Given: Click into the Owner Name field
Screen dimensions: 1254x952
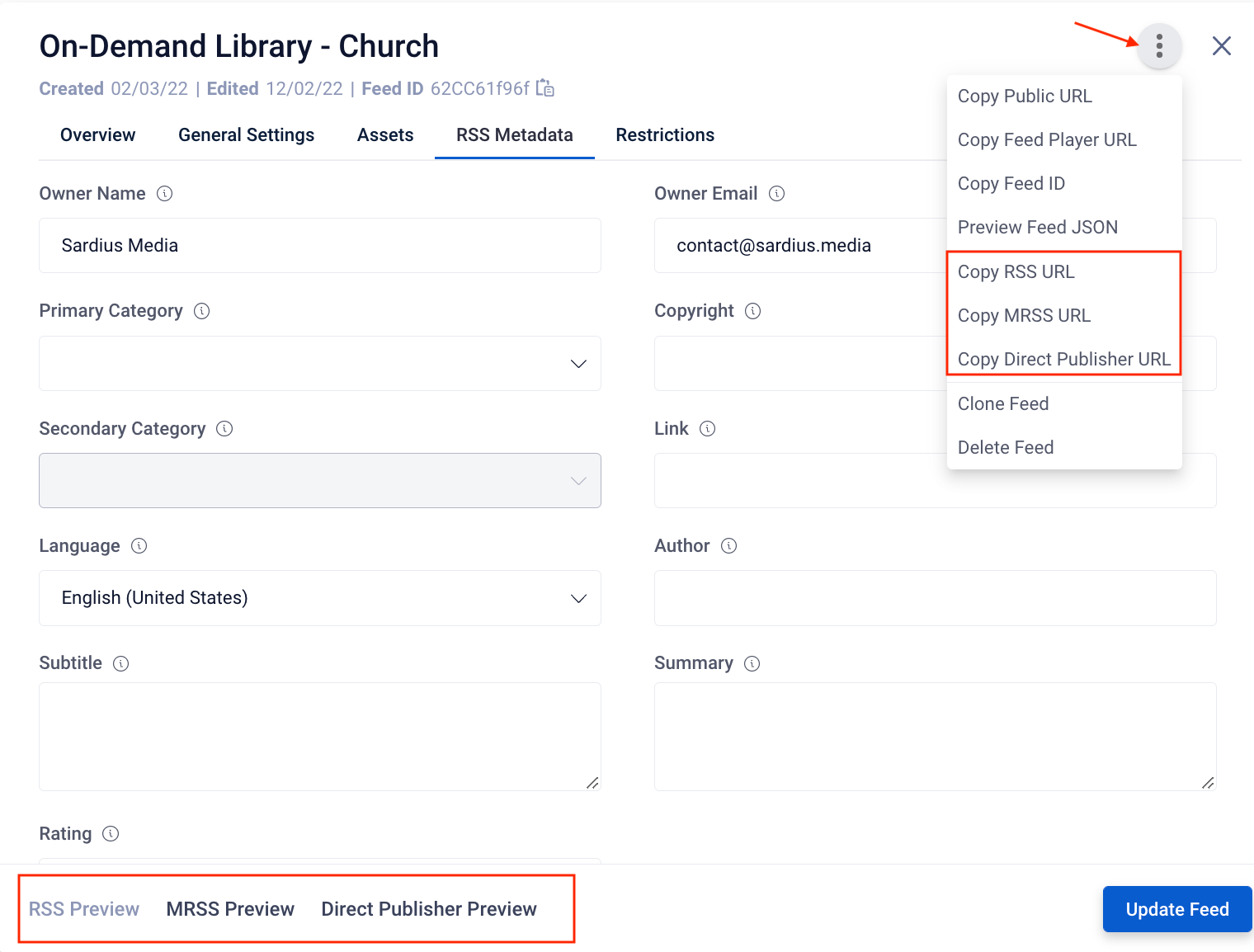Looking at the screenshot, I should 320,246.
